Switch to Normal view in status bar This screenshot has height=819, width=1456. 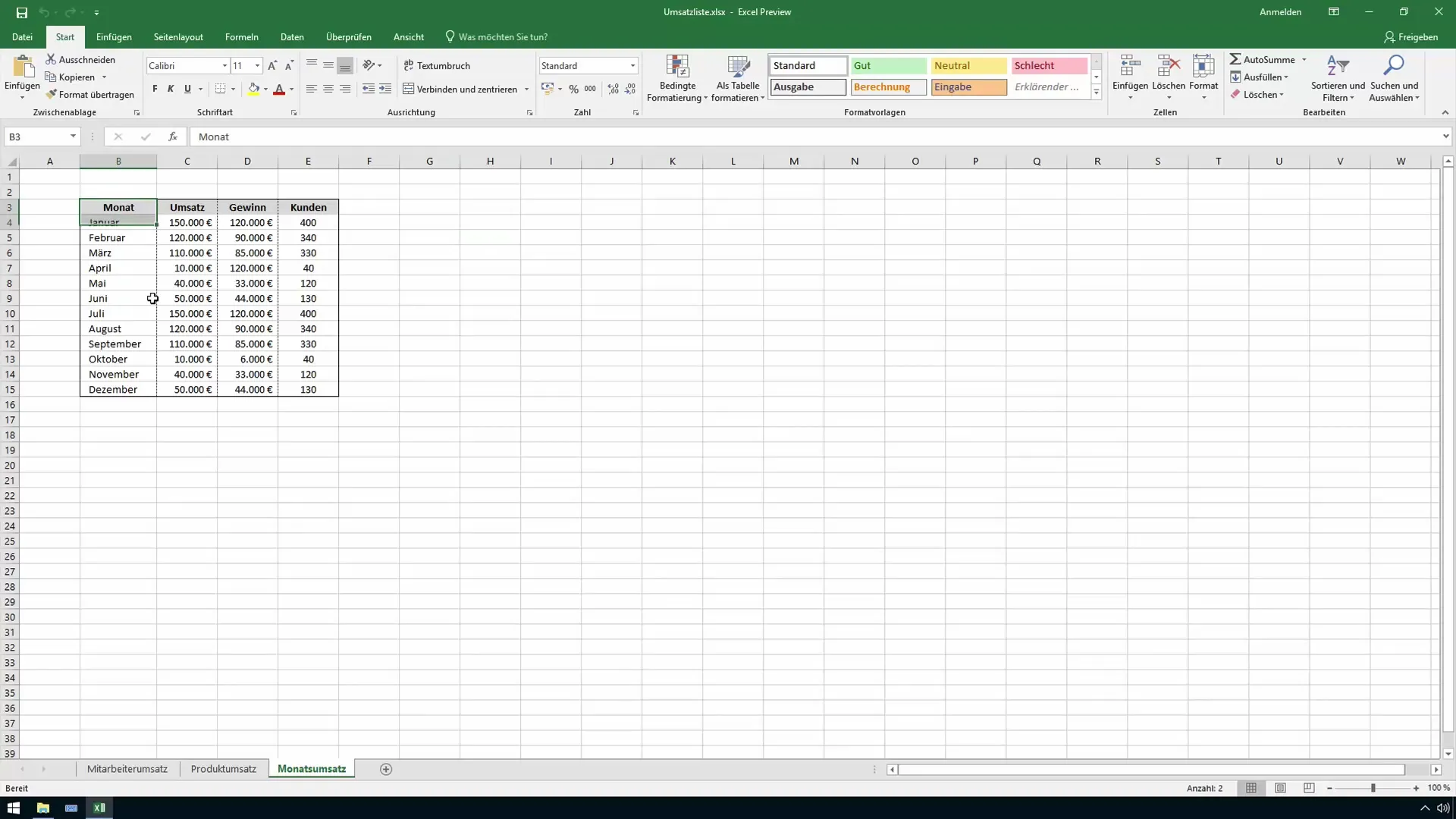pyautogui.click(x=1251, y=788)
